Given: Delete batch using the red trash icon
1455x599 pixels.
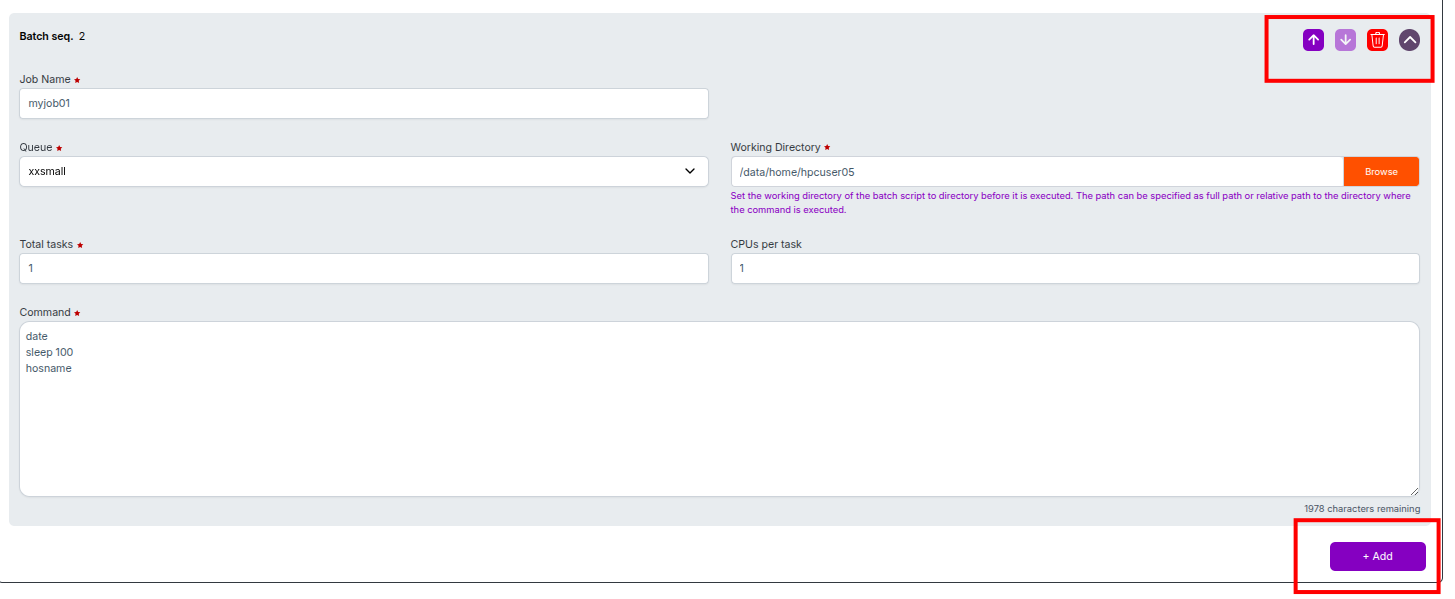Looking at the screenshot, I should [1377, 40].
